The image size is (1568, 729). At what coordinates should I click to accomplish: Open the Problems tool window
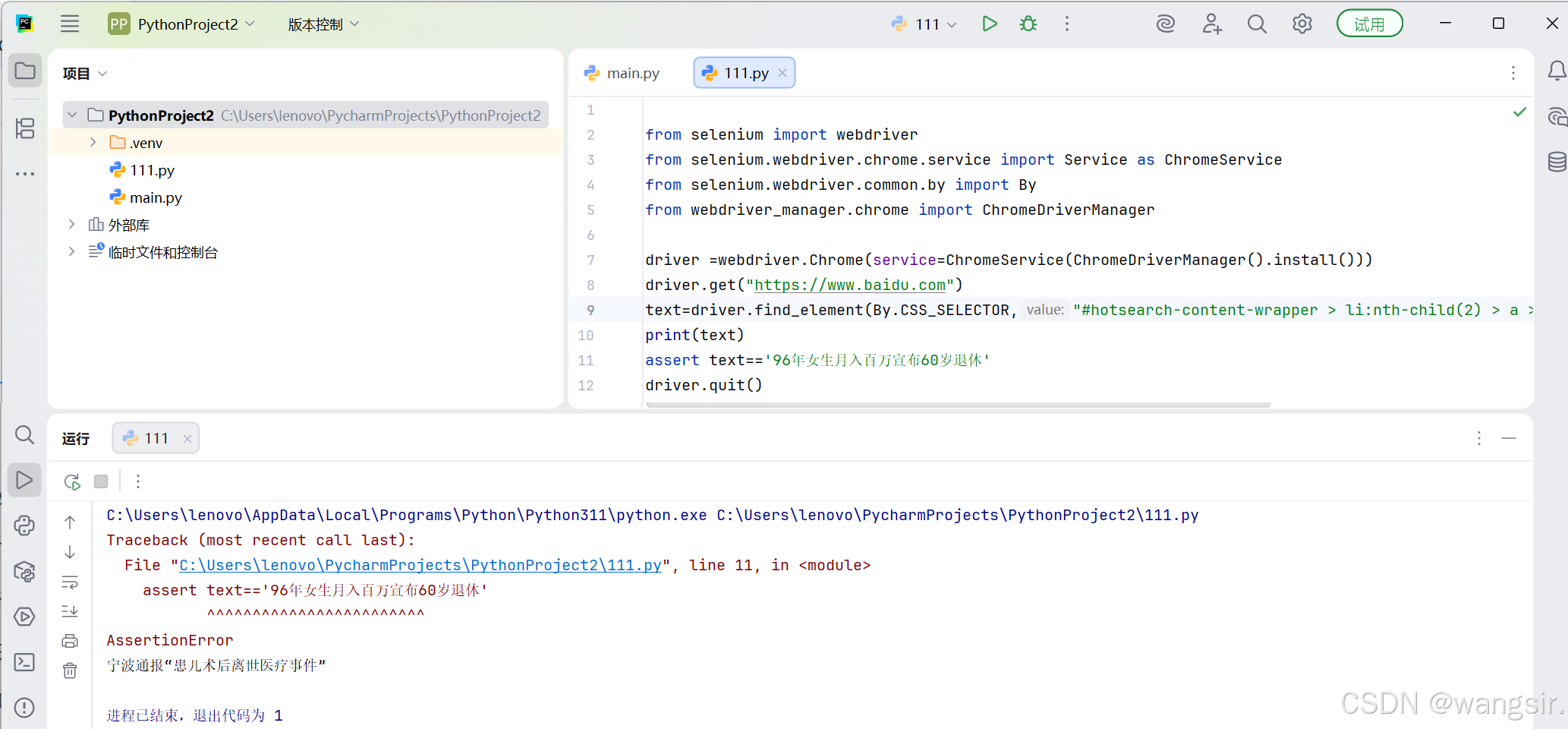[x=24, y=708]
